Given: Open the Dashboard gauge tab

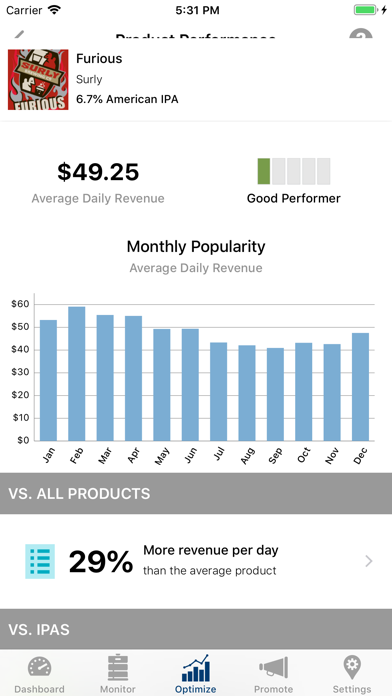Looking at the screenshot, I should pos(40,674).
